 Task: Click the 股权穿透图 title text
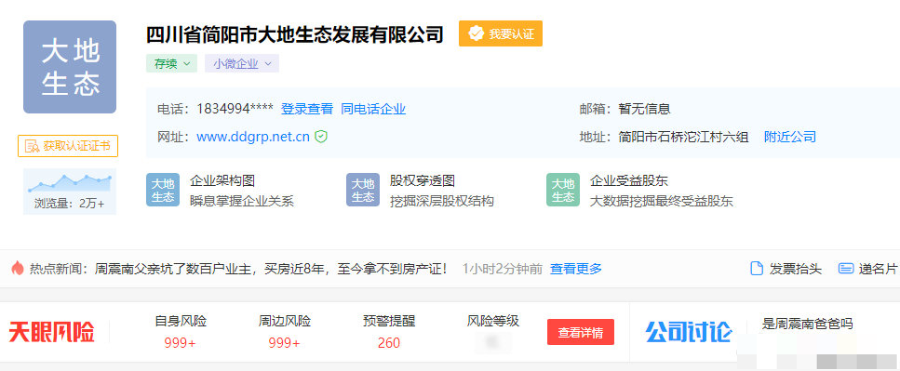[422, 181]
